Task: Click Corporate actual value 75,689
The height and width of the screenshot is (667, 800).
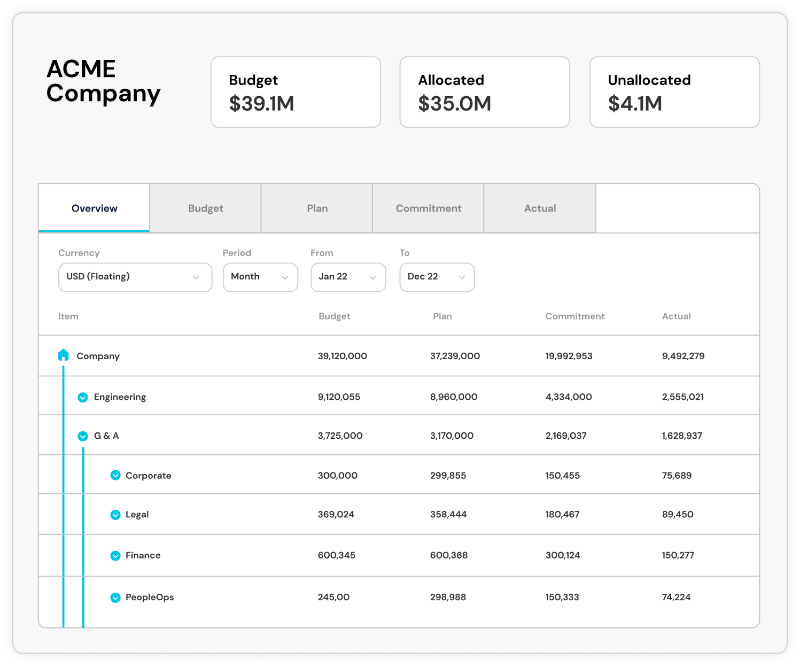Action: point(677,476)
